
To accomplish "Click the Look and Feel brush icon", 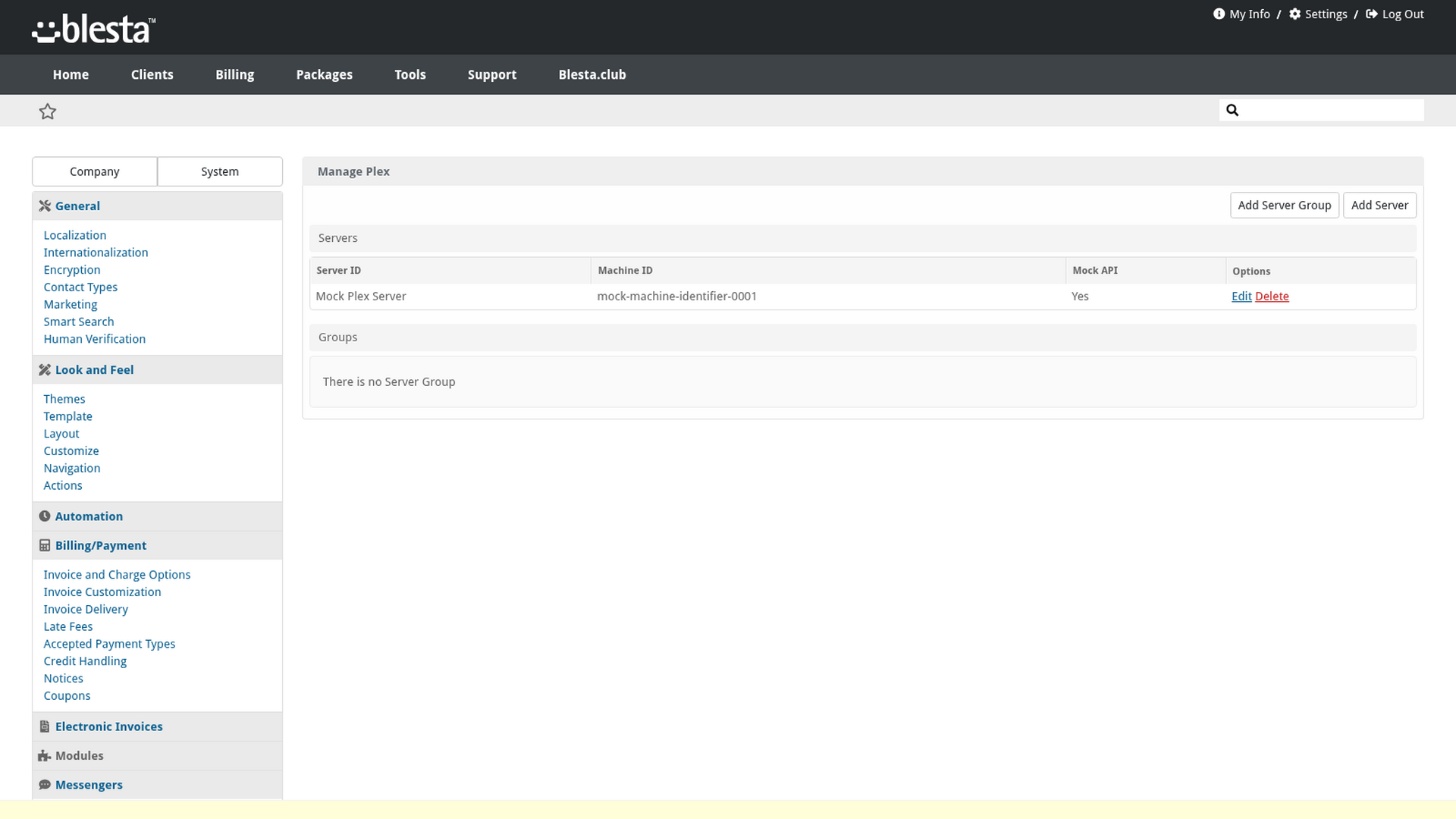I will (45, 370).
